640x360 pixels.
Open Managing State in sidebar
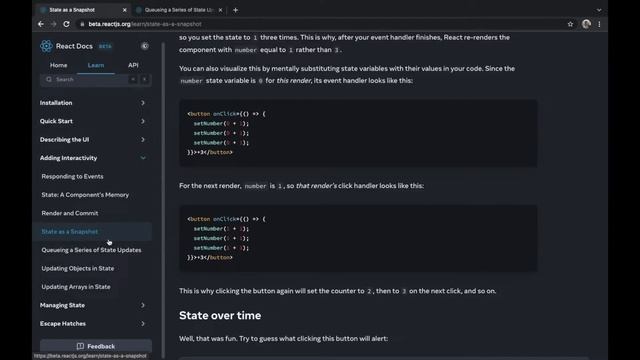62,305
